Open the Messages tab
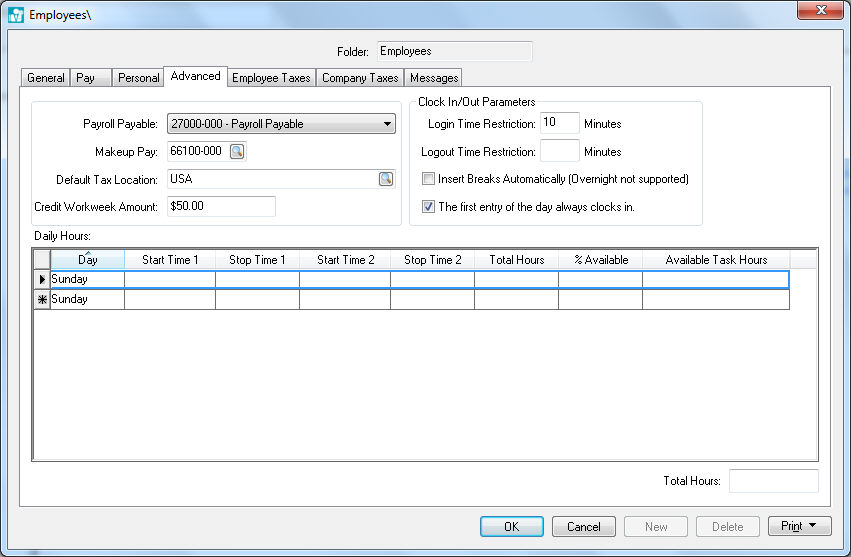This screenshot has width=851, height=557. tap(434, 78)
